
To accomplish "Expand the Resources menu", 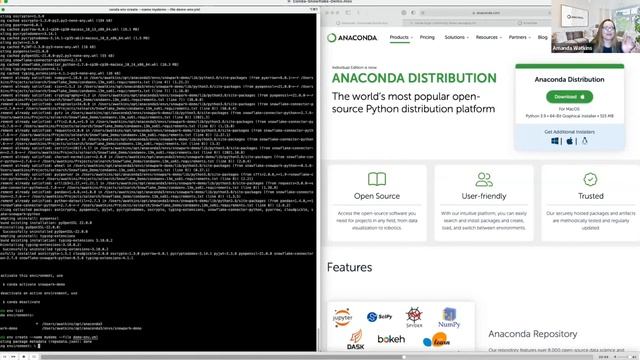I will pyautogui.click(x=489, y=37).
